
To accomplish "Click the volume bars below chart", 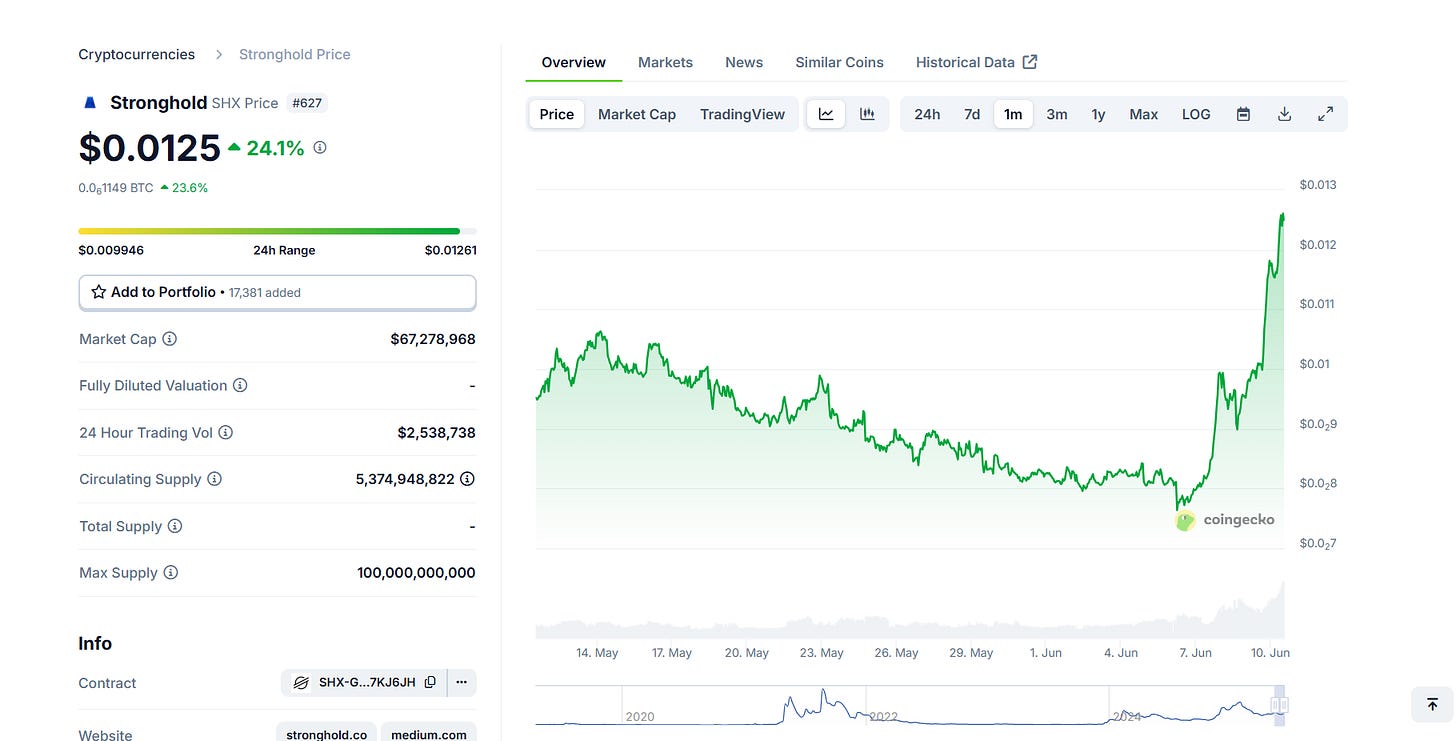I will pyautogui.click(x=910, y=612).
